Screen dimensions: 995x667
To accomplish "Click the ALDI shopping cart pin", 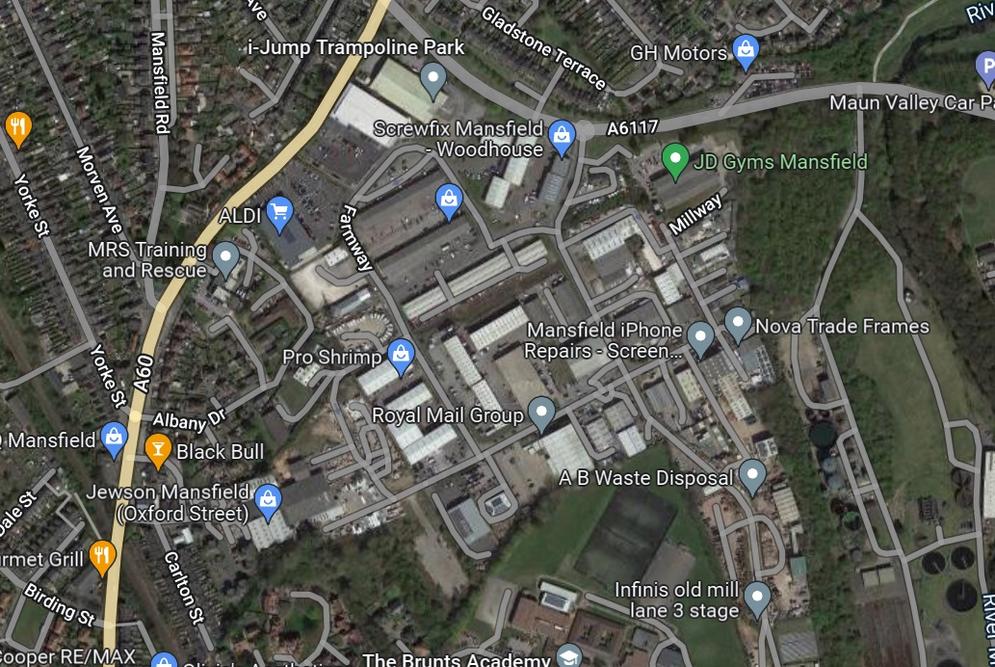I will [x=280, y=213].
